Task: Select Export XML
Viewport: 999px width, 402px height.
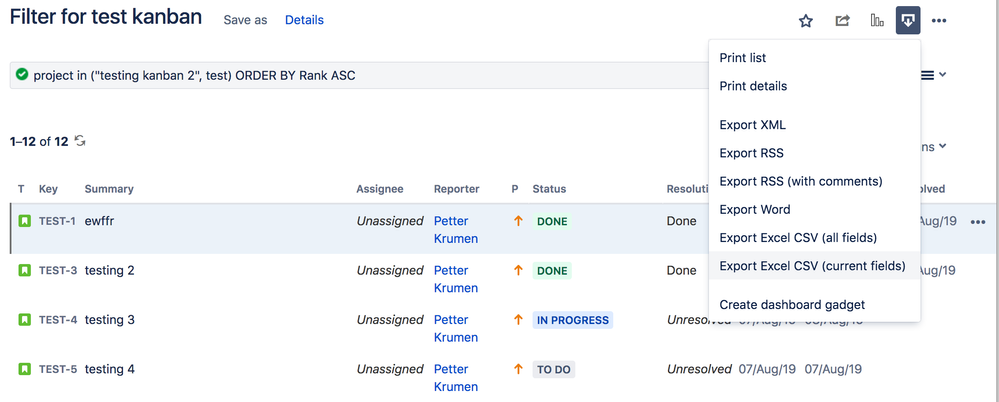Action: pyautogui.click(x=814, y=125)
